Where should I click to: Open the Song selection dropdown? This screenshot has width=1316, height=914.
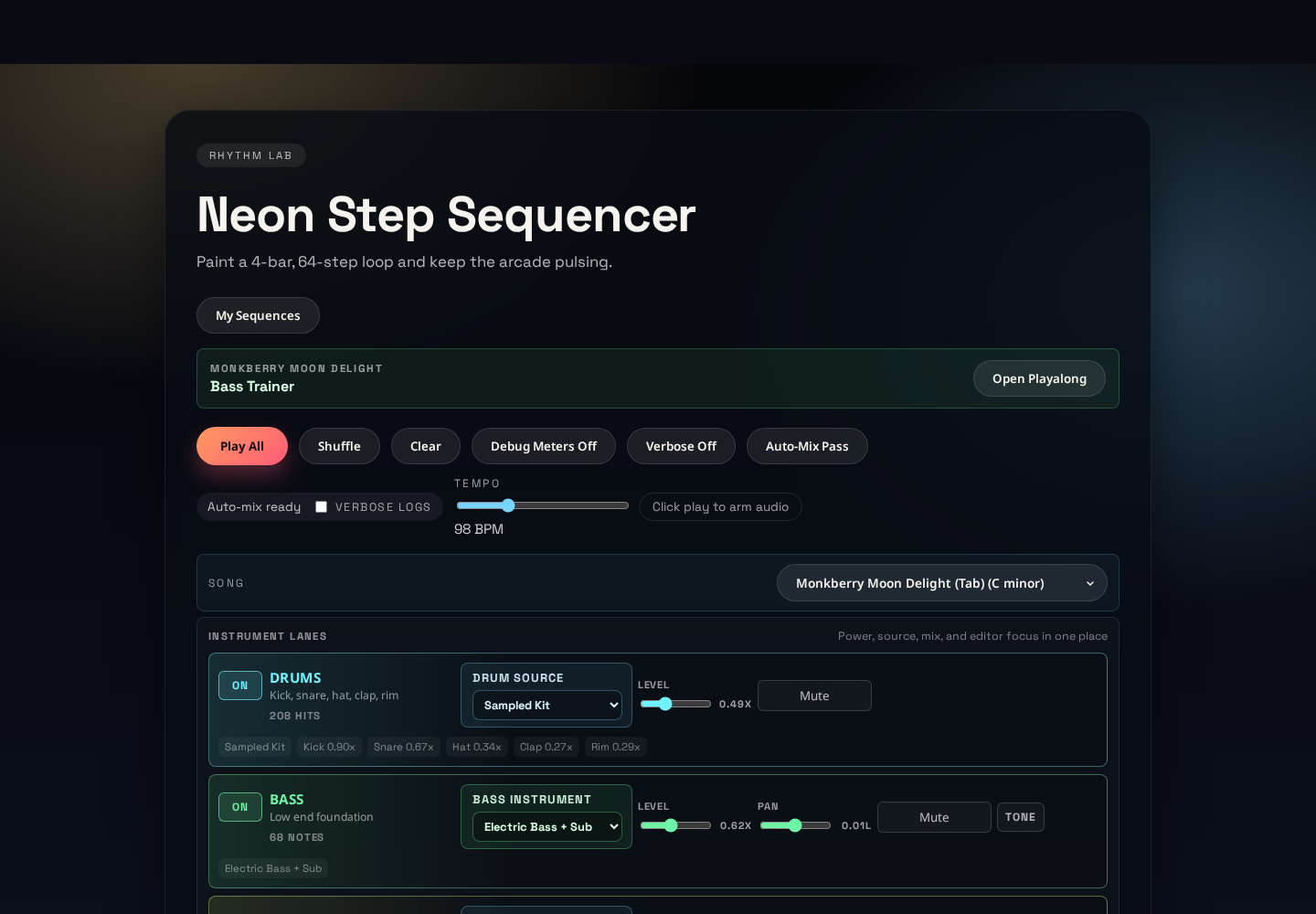point(942,583)
